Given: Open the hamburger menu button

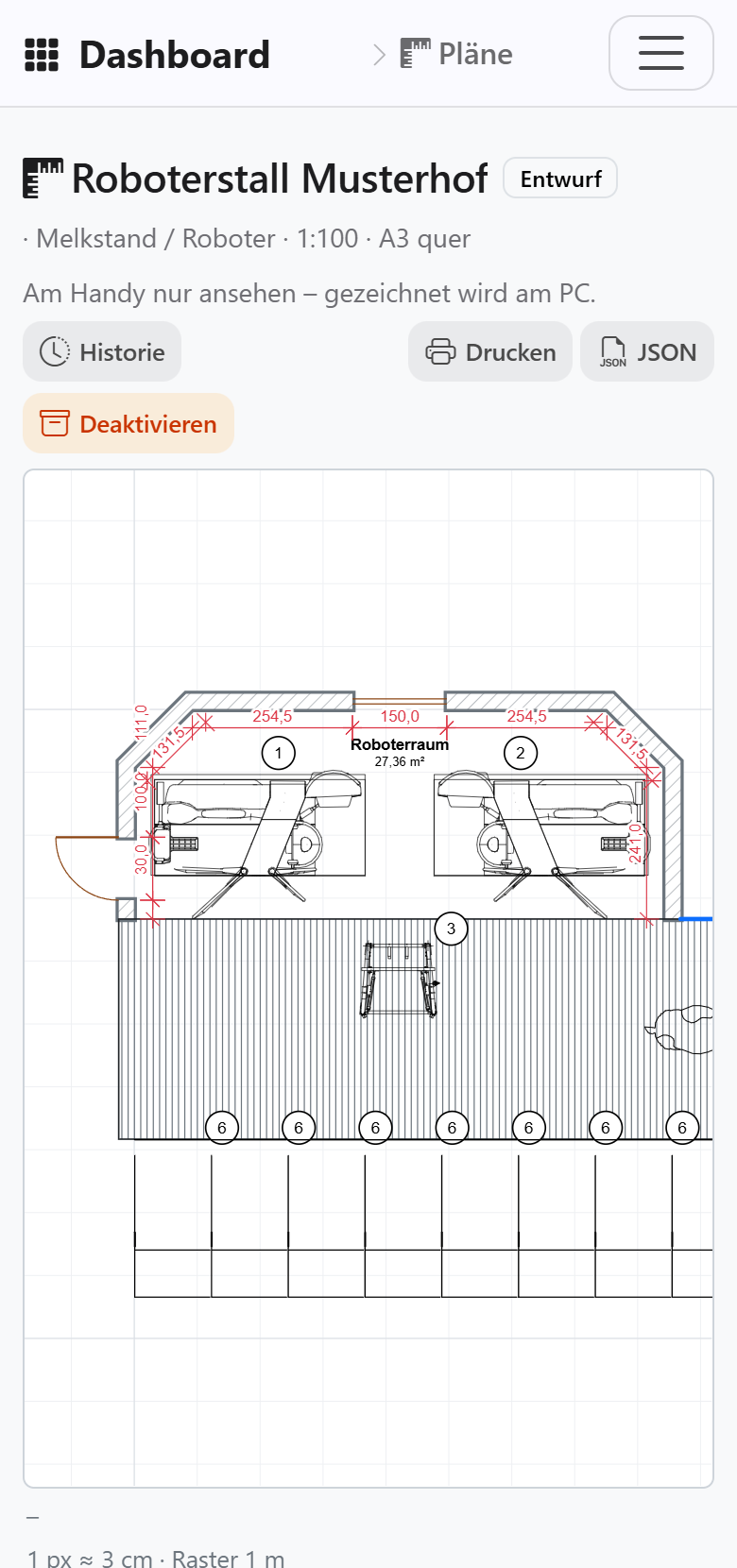Looking at the screenshot, I should pyautogui.click(x=661, y=53).
